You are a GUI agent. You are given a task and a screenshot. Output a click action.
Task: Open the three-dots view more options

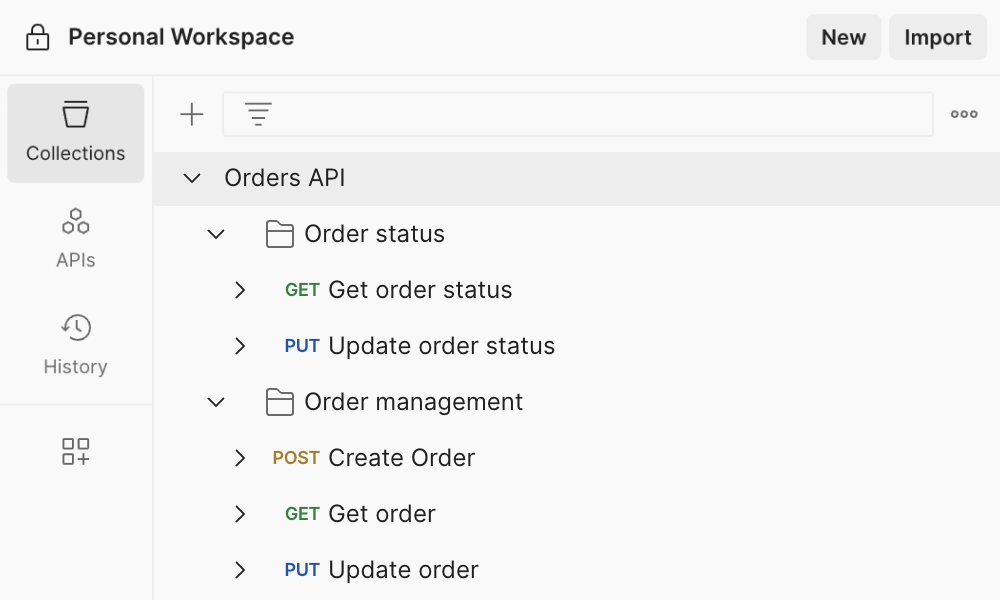pyautogui.click(x=964, y=115)
